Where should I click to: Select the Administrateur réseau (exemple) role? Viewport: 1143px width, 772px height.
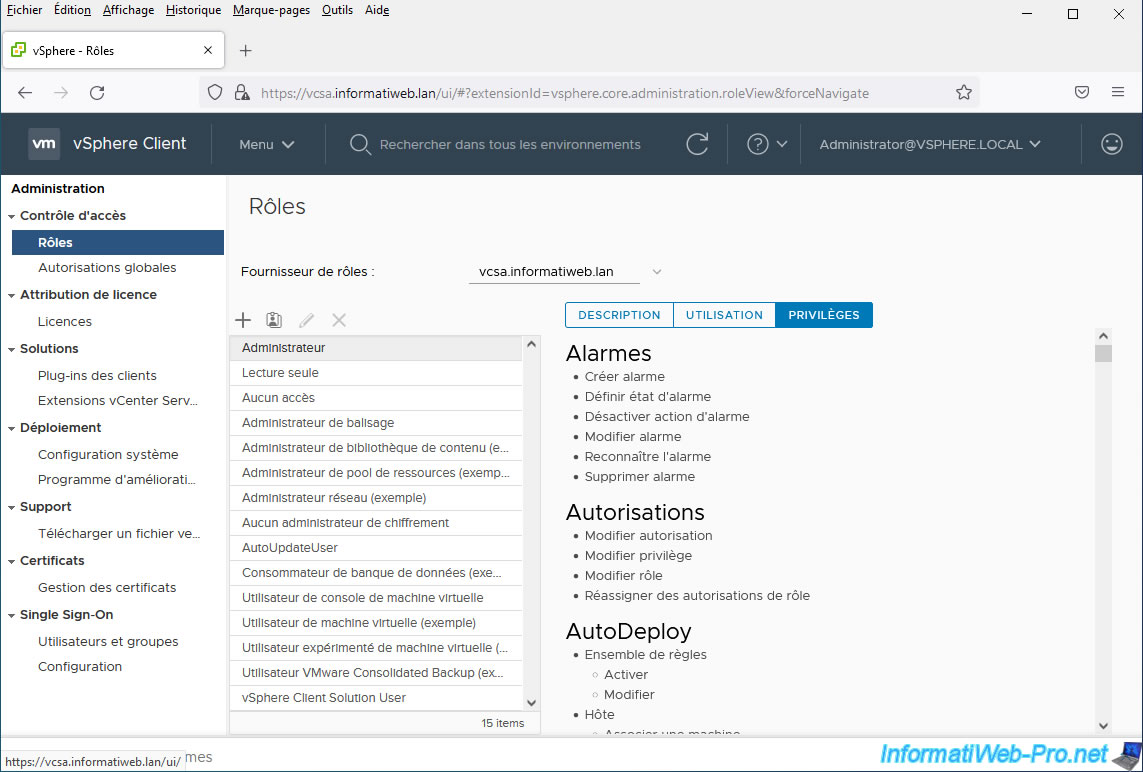coord(376,498)
